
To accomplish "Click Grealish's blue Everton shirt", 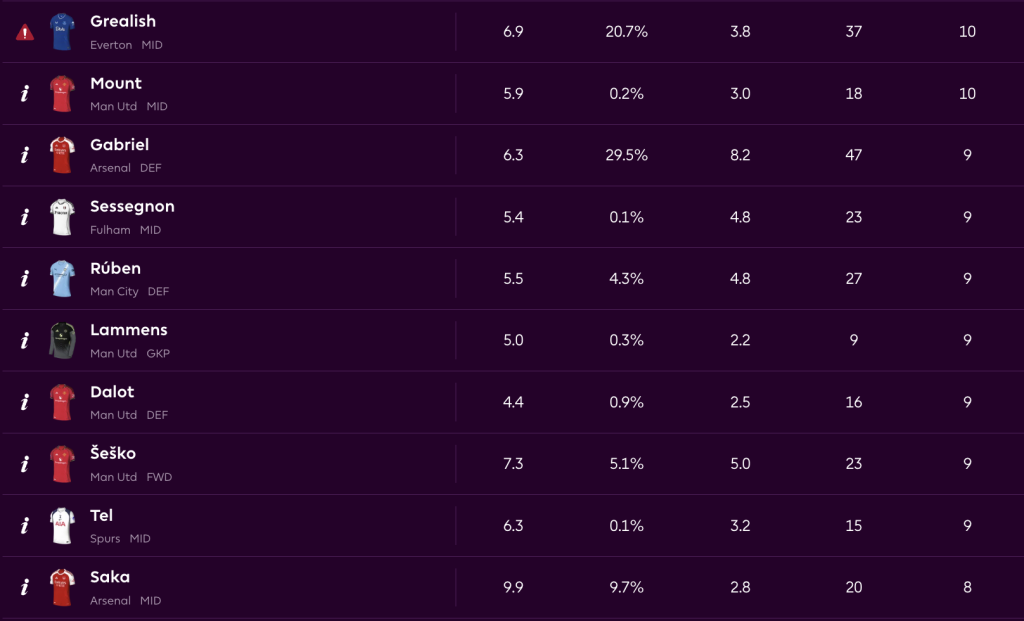I will click(x=63, y=32).
